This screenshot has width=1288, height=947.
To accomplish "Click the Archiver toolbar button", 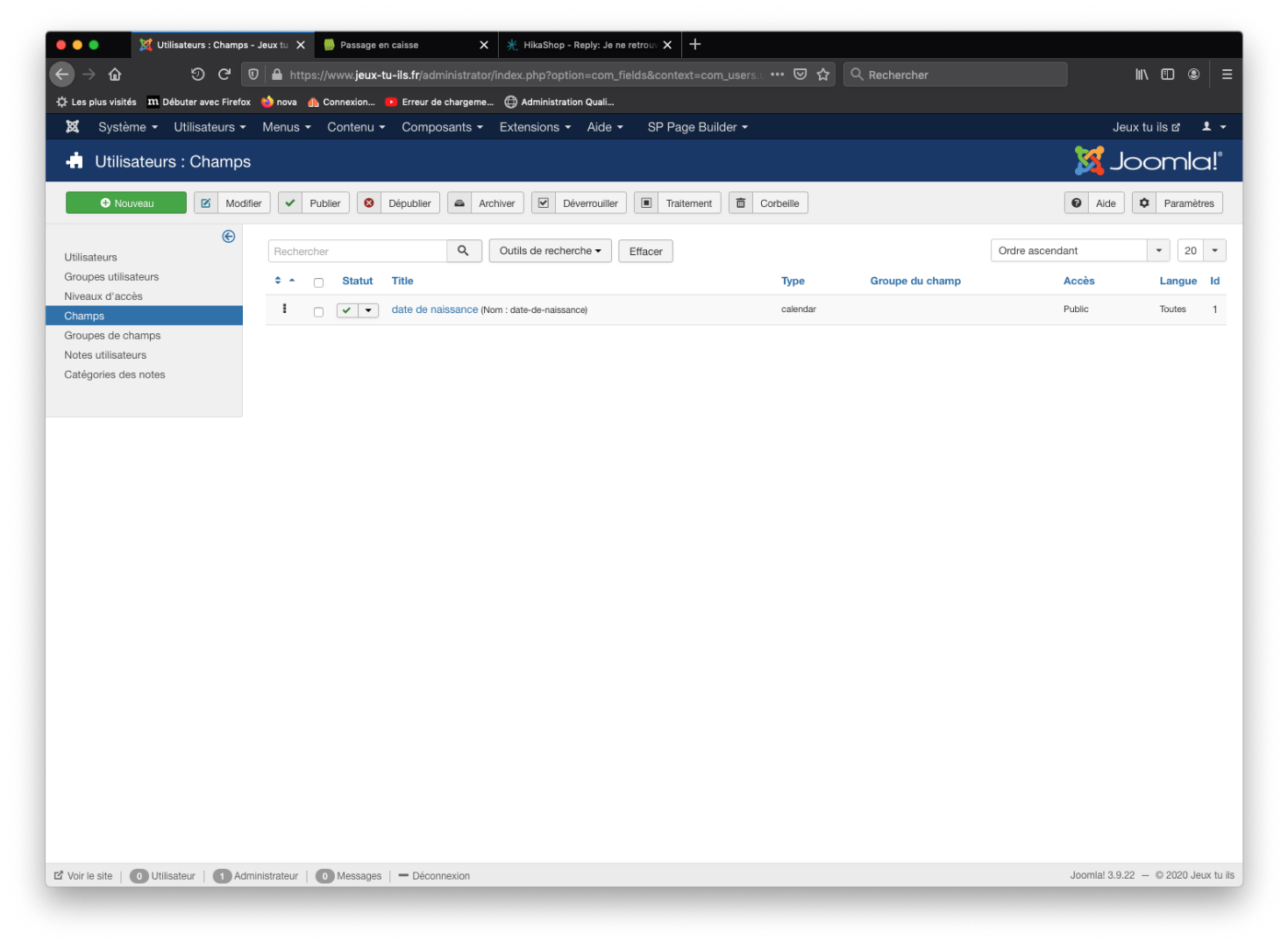I will click(486, 203).
